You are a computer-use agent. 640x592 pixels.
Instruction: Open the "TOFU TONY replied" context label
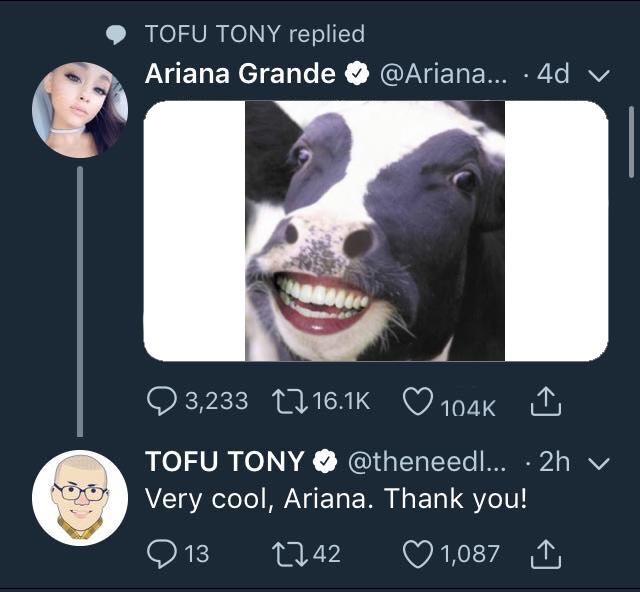pyautogui.click(x=254, y=34)
